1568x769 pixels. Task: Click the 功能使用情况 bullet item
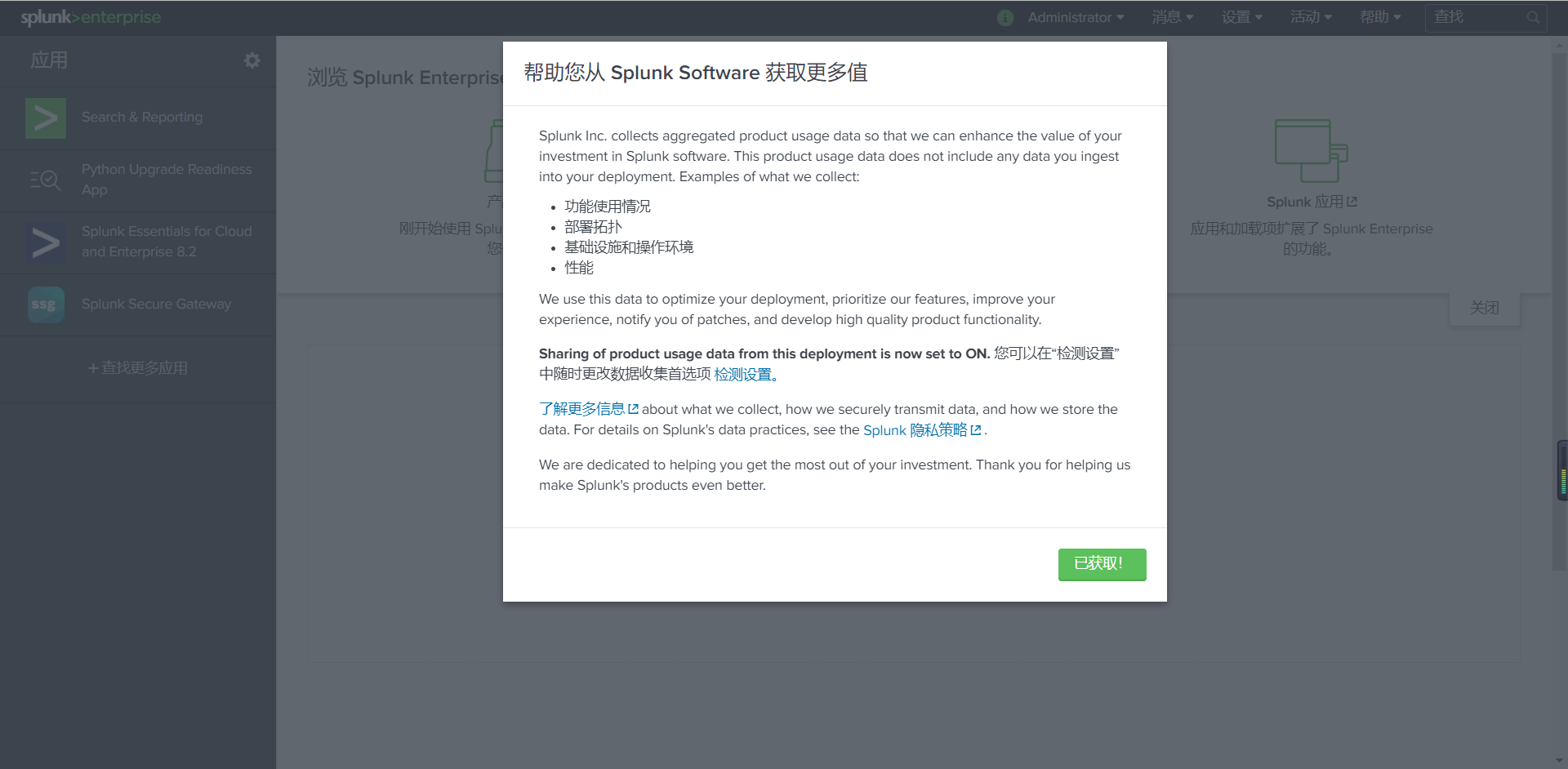608,207
